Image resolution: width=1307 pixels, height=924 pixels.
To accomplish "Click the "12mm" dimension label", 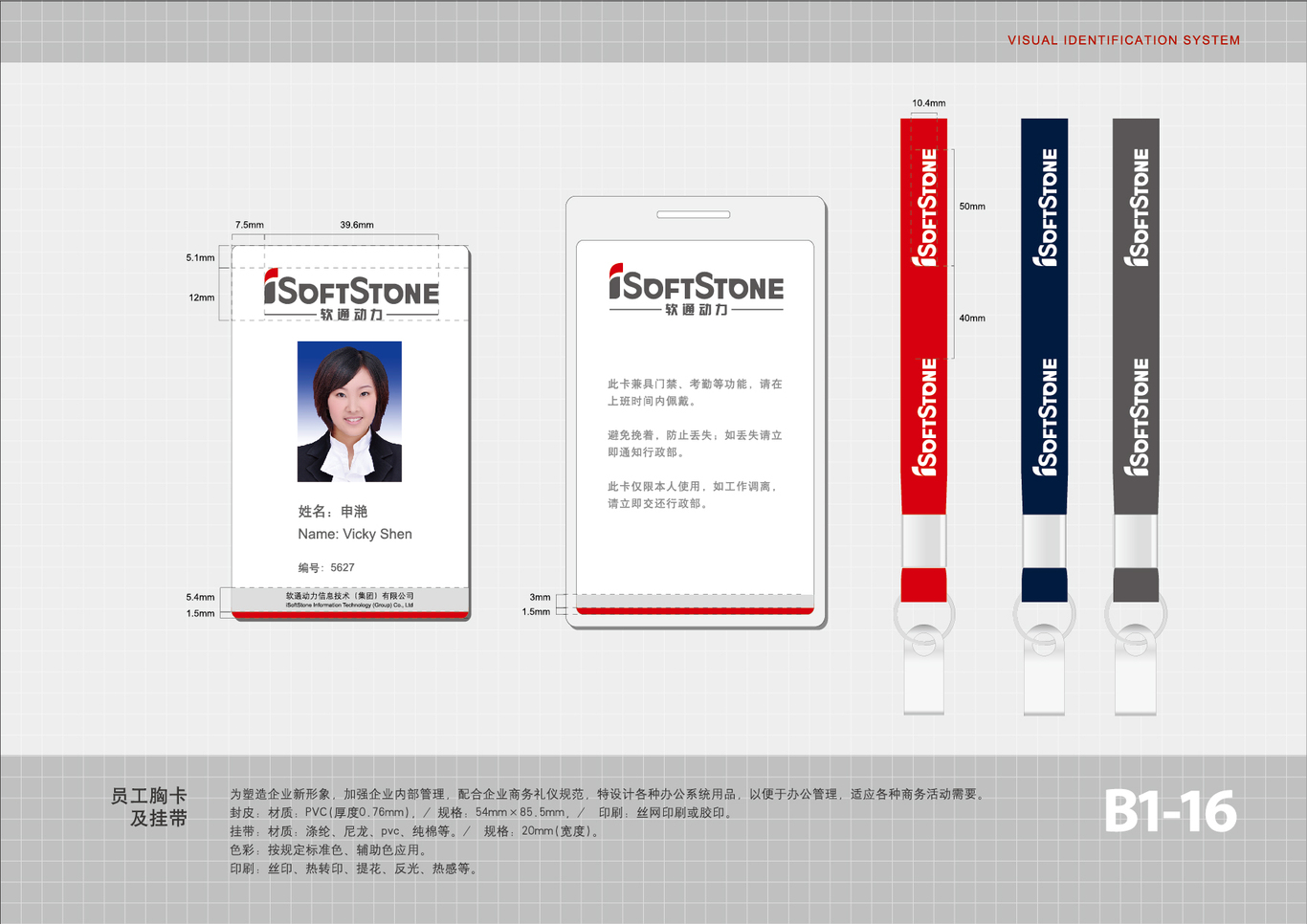I will tap(202, 297).
